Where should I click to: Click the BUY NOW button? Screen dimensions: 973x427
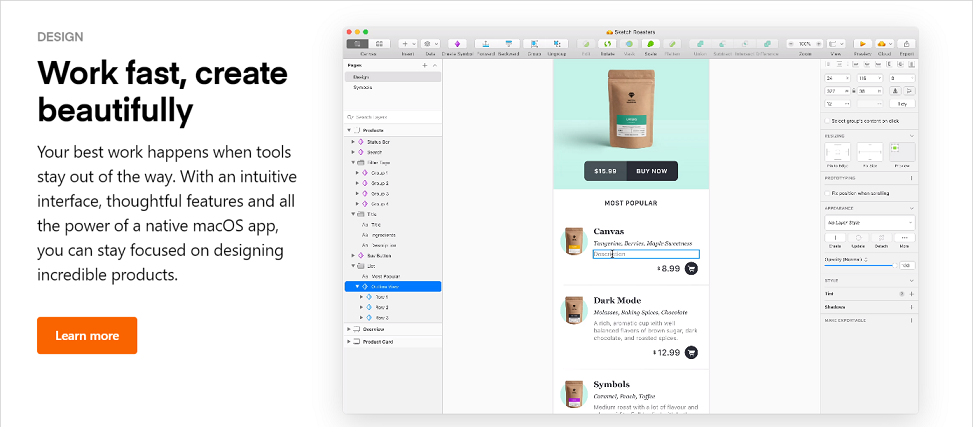click(x=652, y=171)
